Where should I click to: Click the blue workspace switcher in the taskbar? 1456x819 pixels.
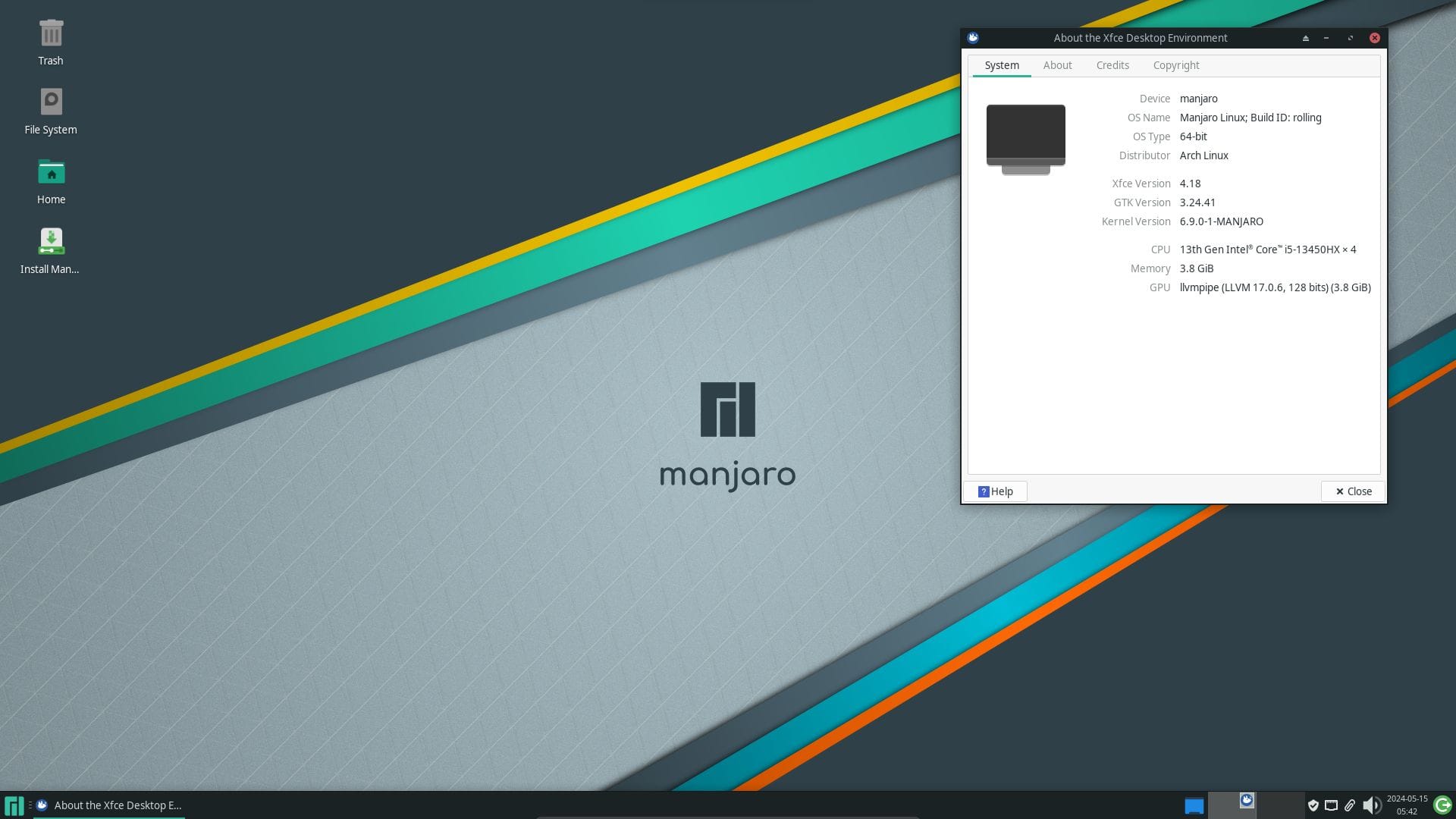click(x=1195, y=805)
